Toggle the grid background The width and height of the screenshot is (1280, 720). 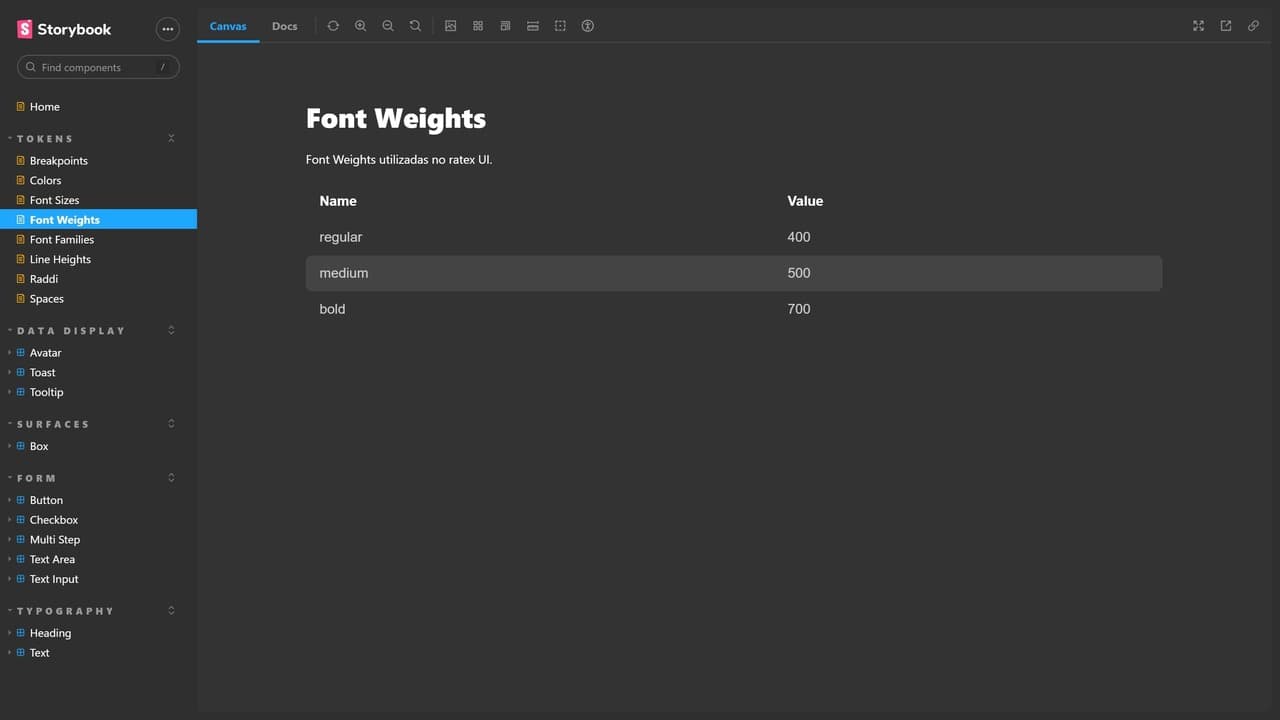click(478, 26)
